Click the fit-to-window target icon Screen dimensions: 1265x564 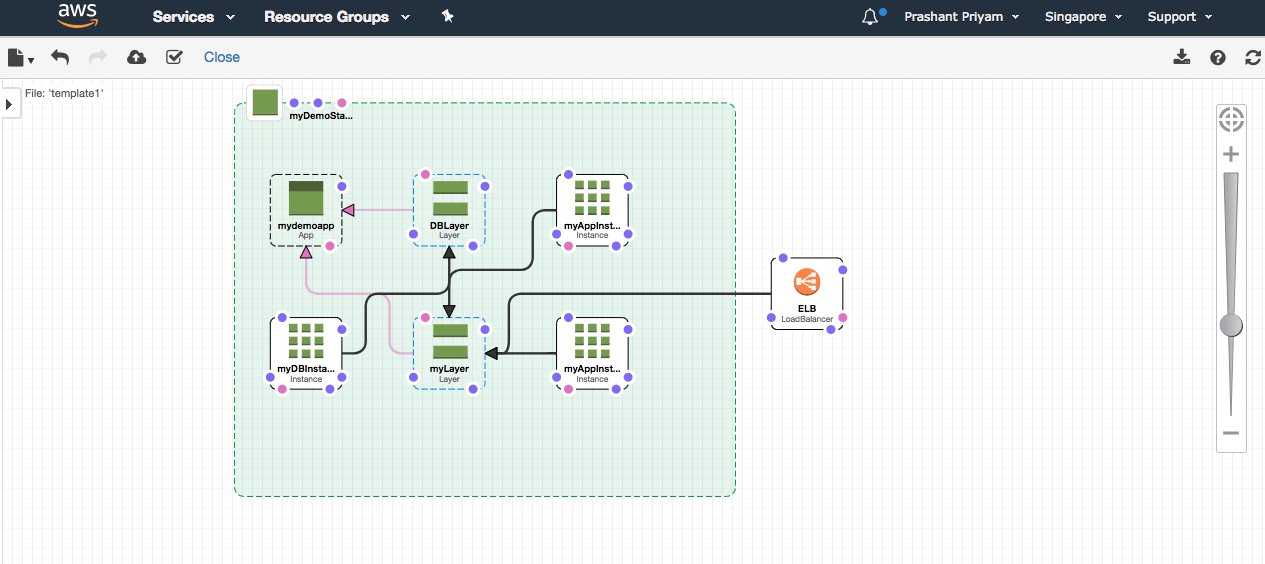pyautogui.click(x=1231, y=120)
